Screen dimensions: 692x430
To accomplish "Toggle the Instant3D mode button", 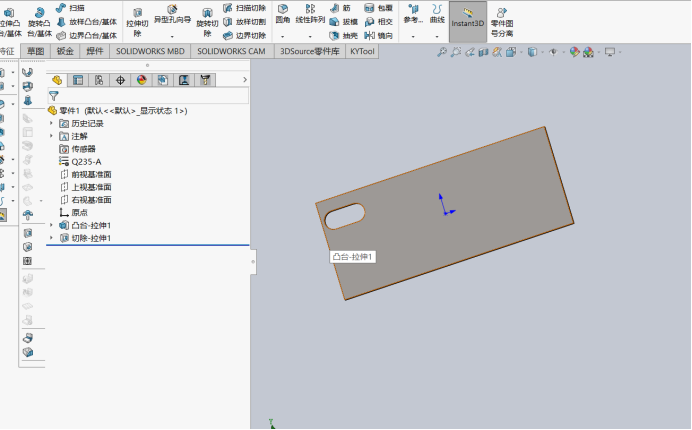I will point(468,21).
